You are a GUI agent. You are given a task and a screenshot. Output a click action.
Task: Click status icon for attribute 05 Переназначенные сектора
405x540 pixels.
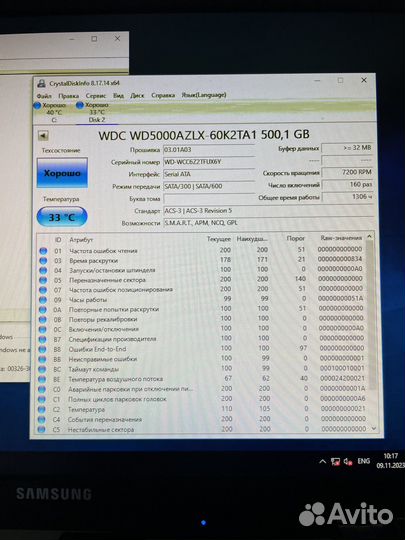pos(43,280)
